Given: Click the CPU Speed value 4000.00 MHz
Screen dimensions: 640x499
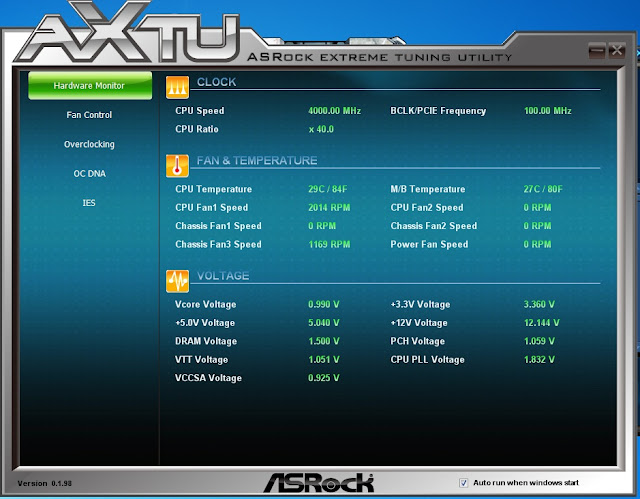Looking at the screenshot, I should (x=335, y=111).
